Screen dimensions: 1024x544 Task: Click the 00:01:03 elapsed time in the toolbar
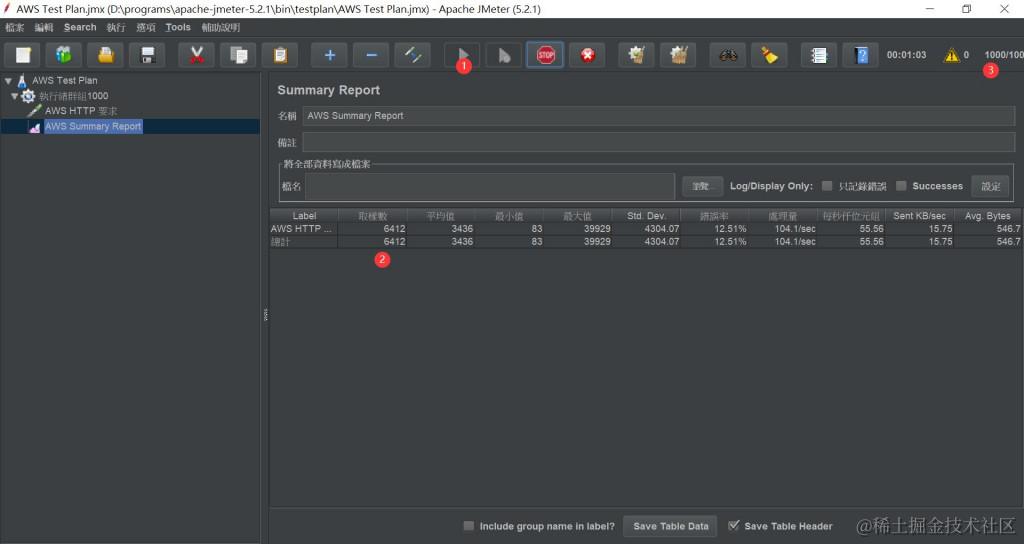[x=906, y=55]
